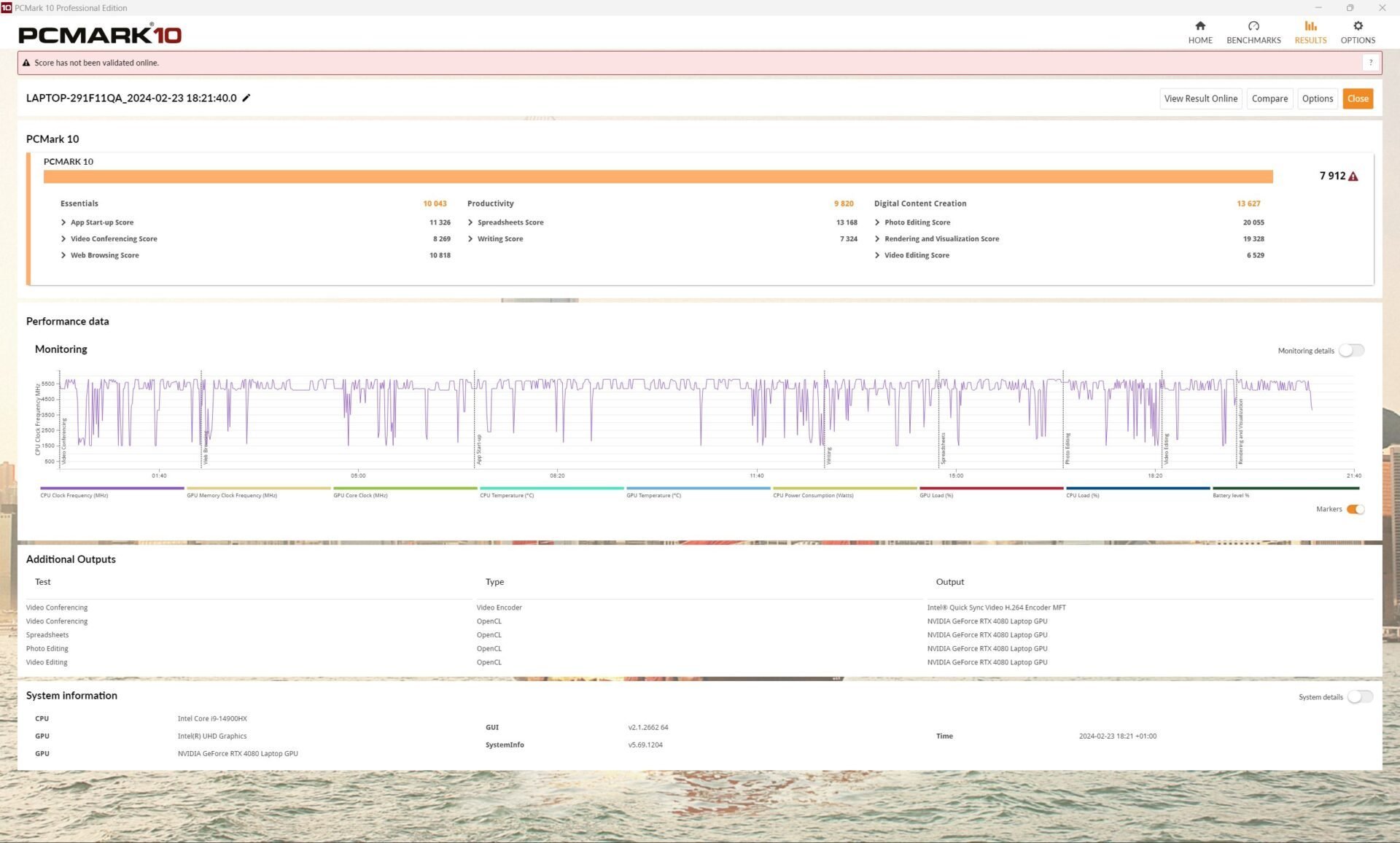Screen dimensions: 1400x843
Task: Click View Result Online button
Action: point(1200,98)
